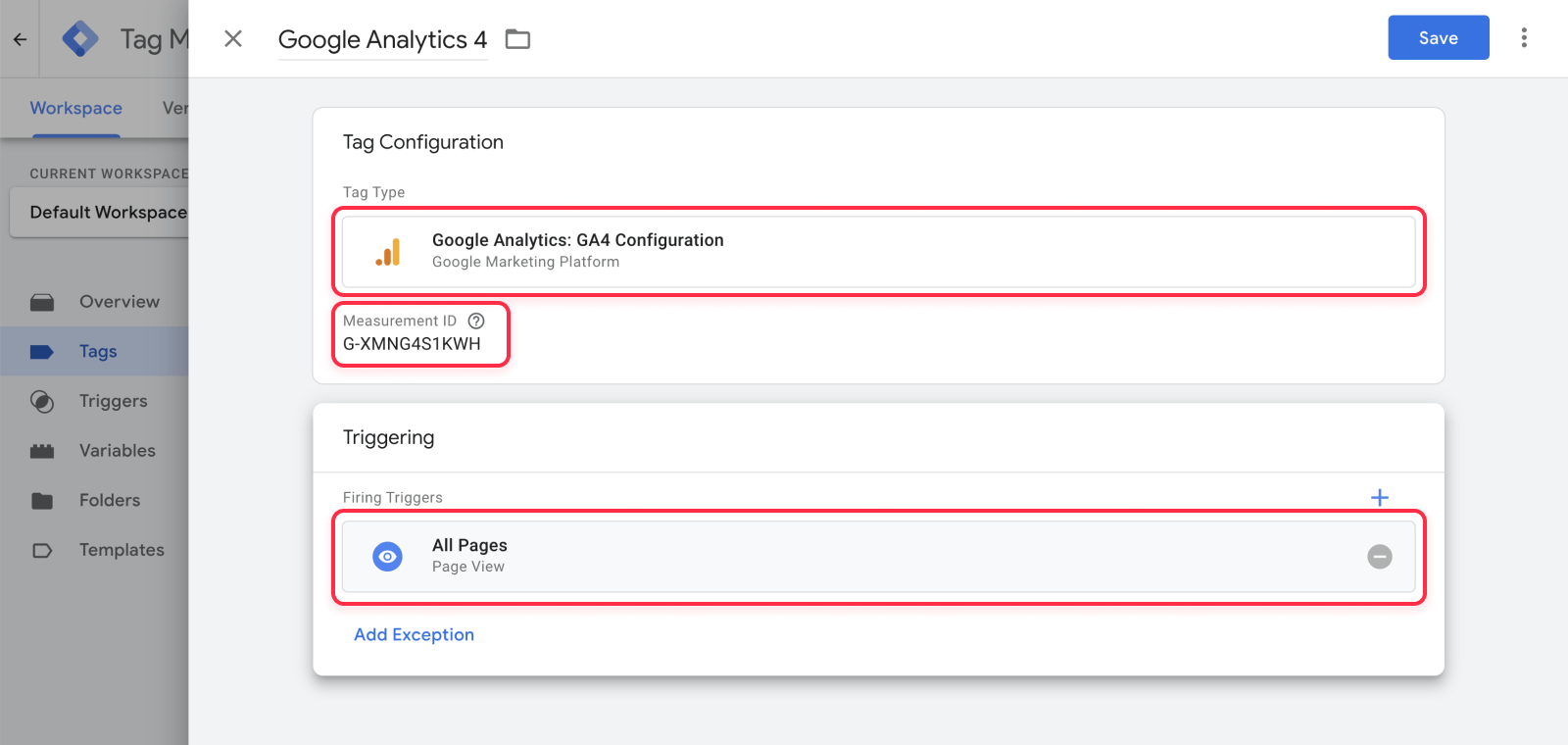
Task: Save the tag with the Save button
Action: [1439, 37]
